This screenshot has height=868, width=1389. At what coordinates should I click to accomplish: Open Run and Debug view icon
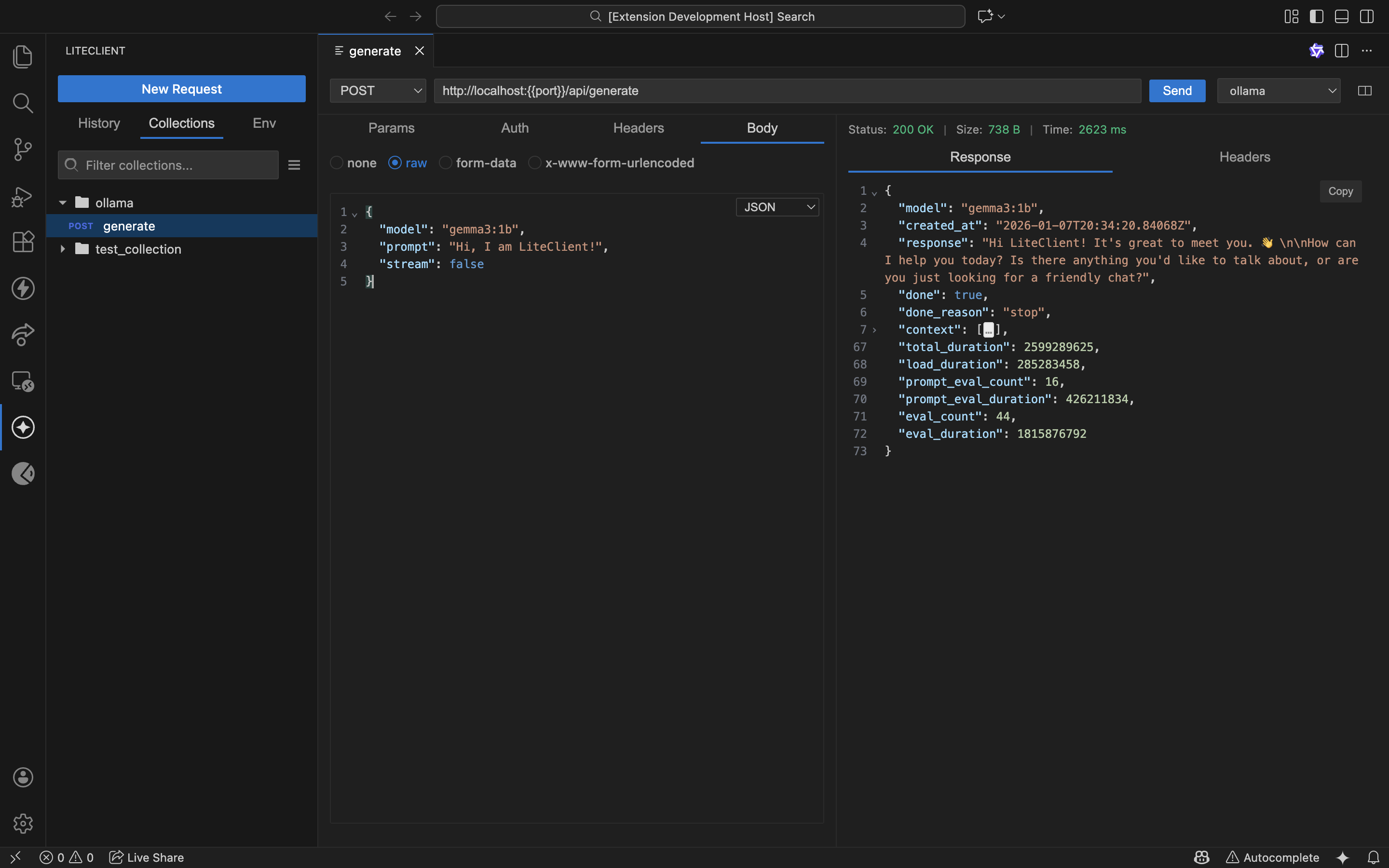22,196
